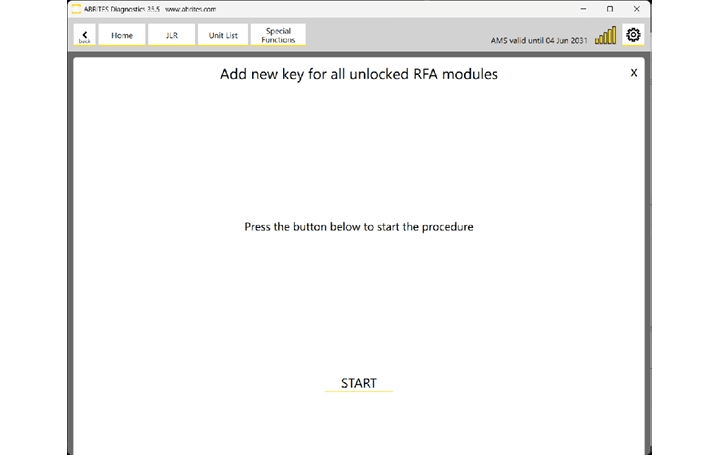719x455 pixels.
Task: Click the ABRITES logo in title bar
Action: coord(76,9)
